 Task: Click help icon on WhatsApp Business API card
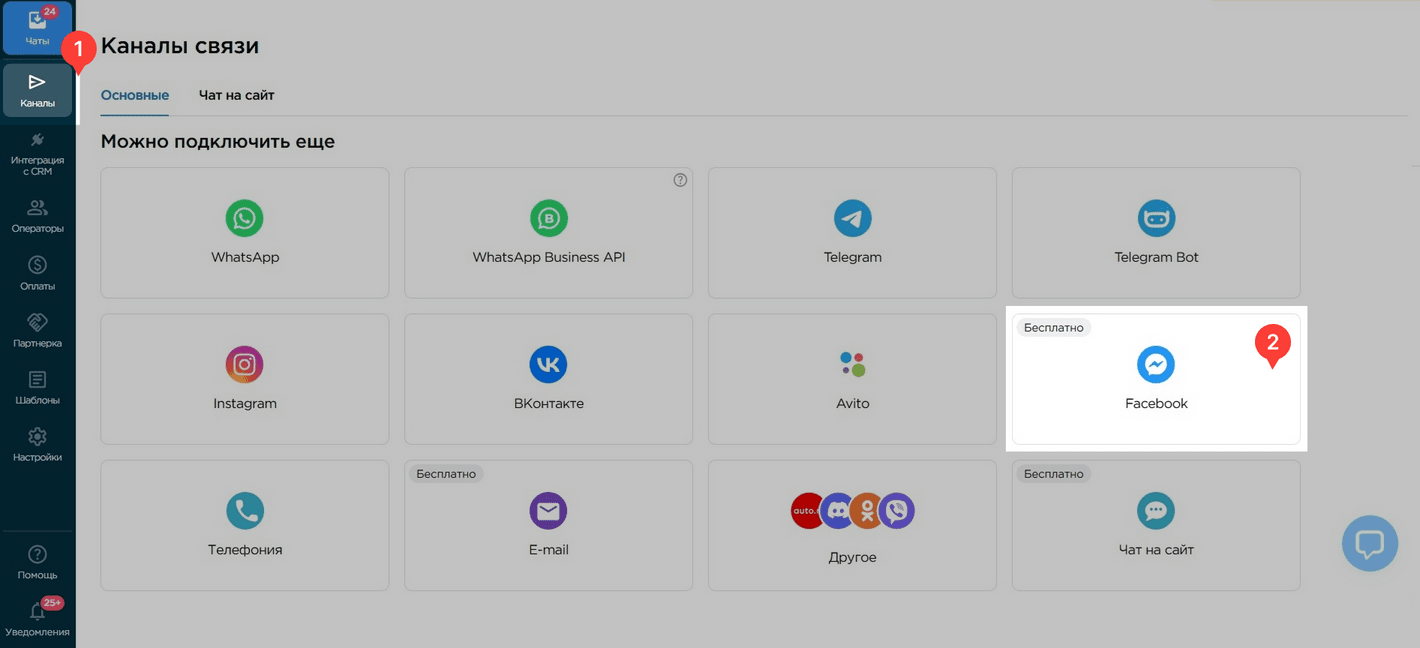680,180
